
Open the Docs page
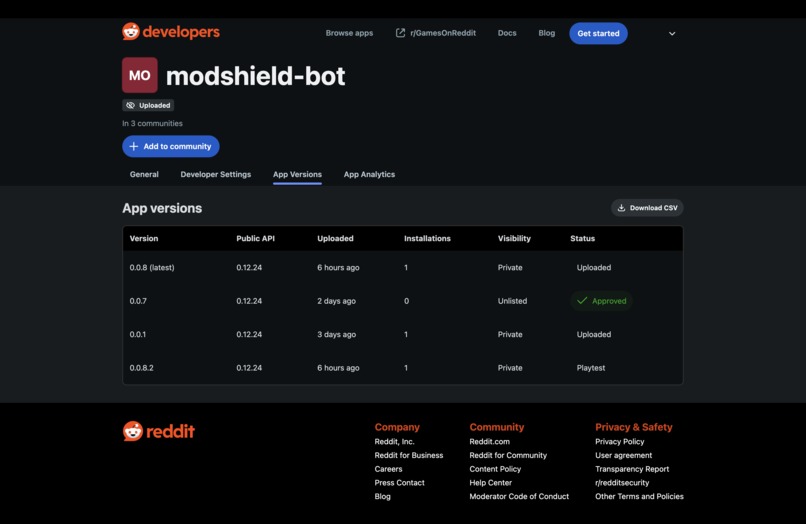tap(507, 33)
